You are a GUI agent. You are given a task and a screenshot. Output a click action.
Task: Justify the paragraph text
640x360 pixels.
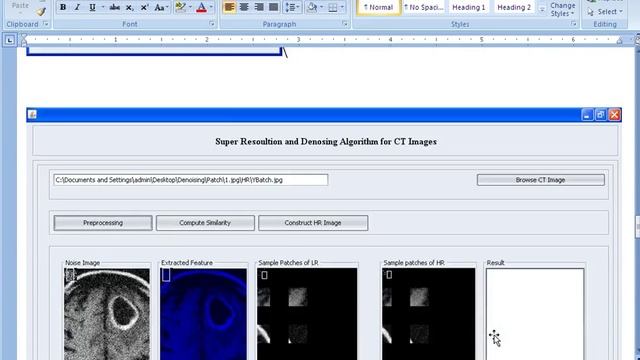273,7
